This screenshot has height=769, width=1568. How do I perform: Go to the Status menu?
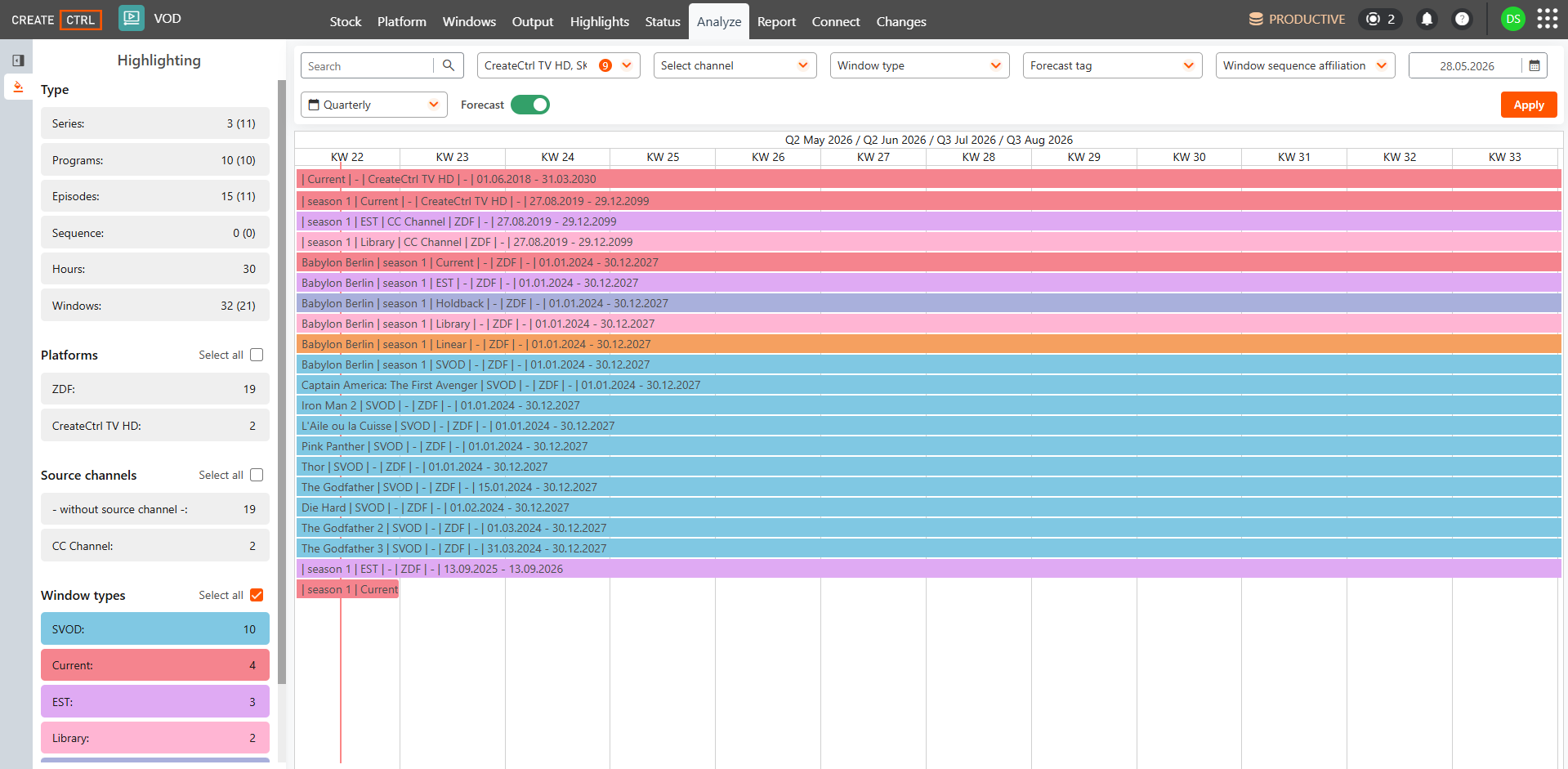click(663, 21)
